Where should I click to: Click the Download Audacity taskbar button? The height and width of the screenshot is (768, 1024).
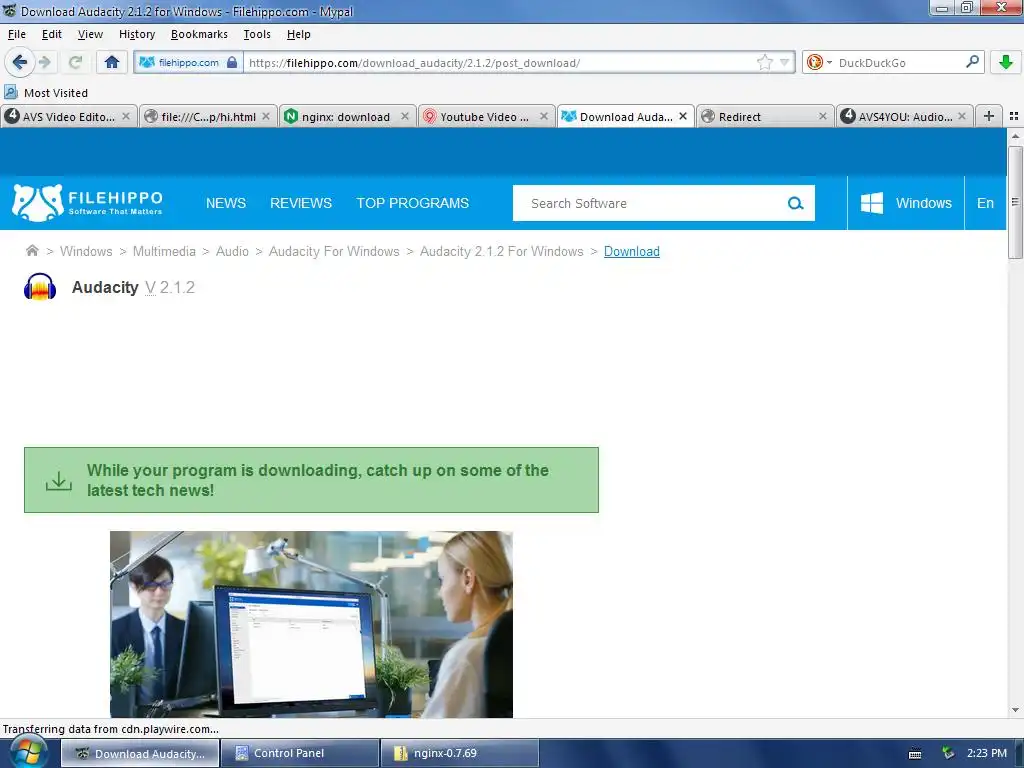140,753
